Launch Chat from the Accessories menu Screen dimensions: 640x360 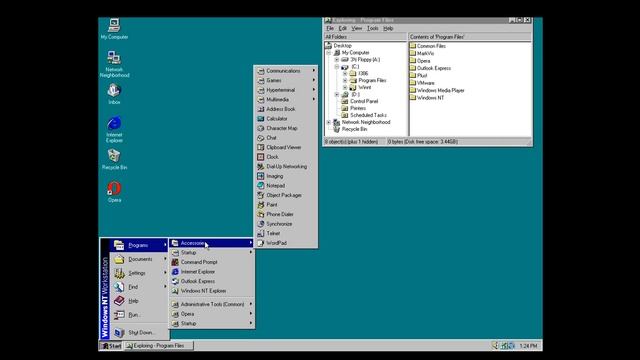point(285,138)
